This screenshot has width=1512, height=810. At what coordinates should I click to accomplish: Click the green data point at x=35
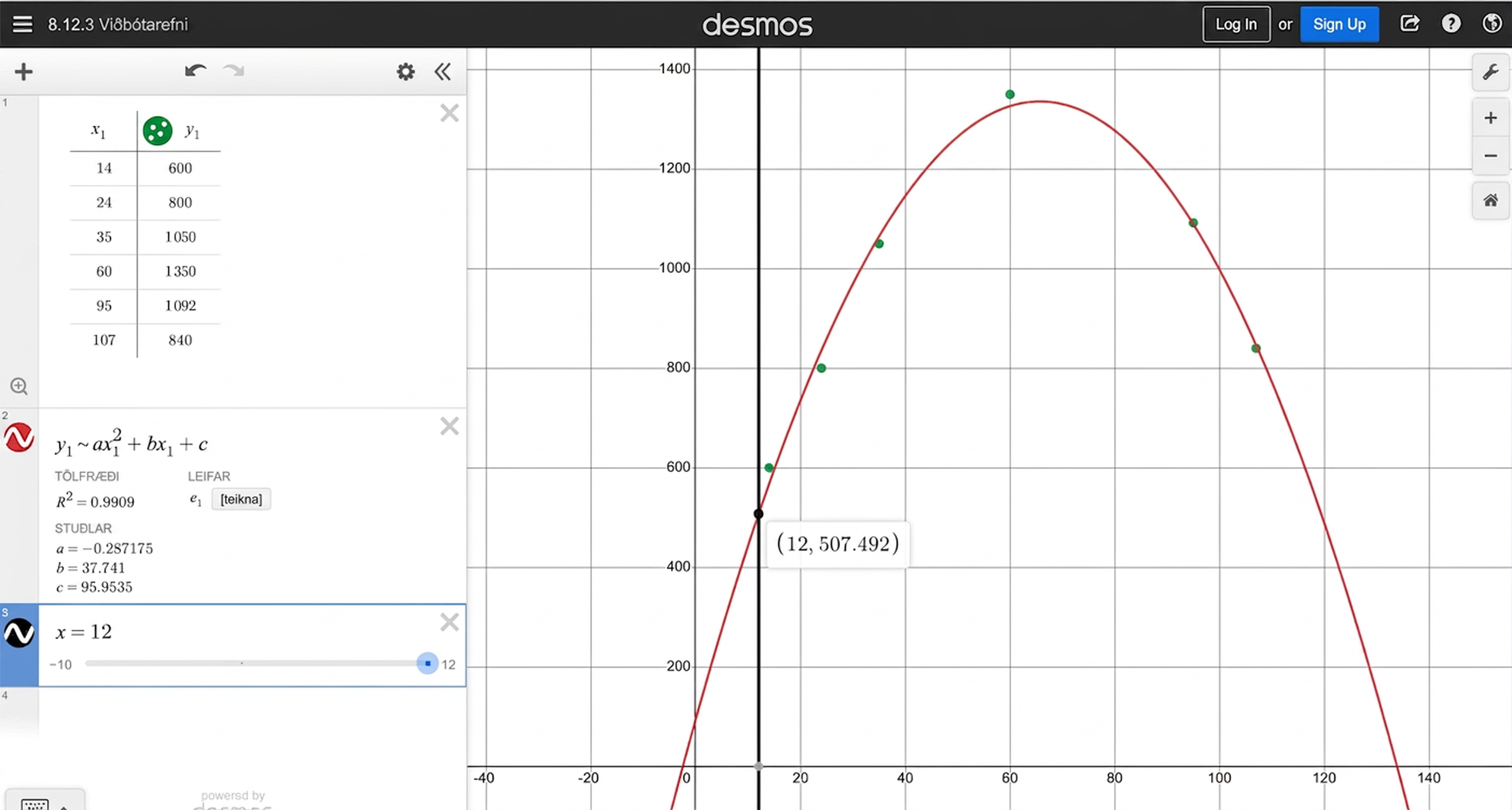click(x=879, y=244)
